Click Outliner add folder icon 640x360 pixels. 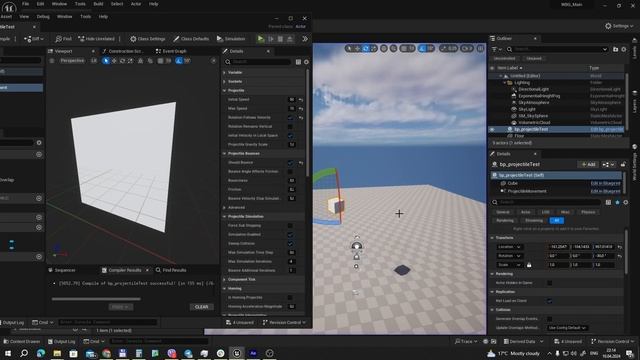point(616,49)
